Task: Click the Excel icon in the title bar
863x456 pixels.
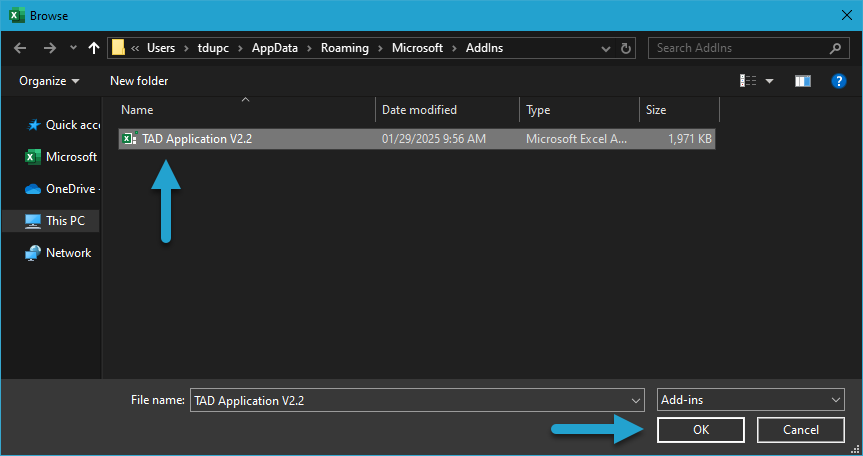Action: click(17, 16)
